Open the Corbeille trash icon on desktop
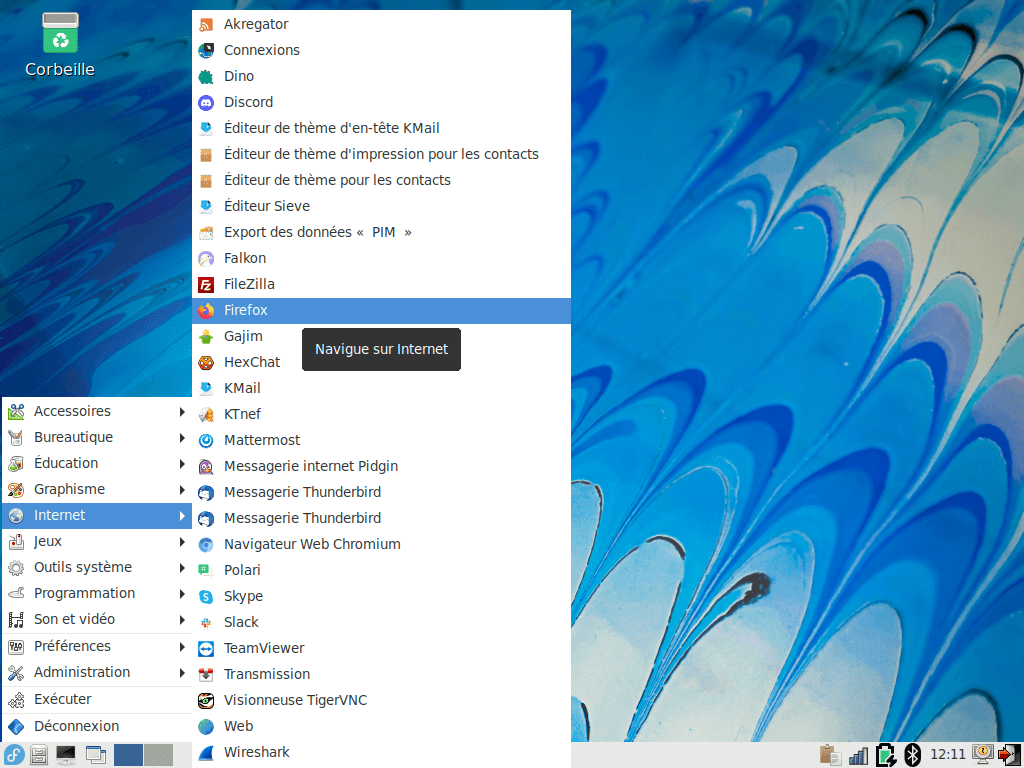Screen dimensions: 1024x768 click(60, 46)
